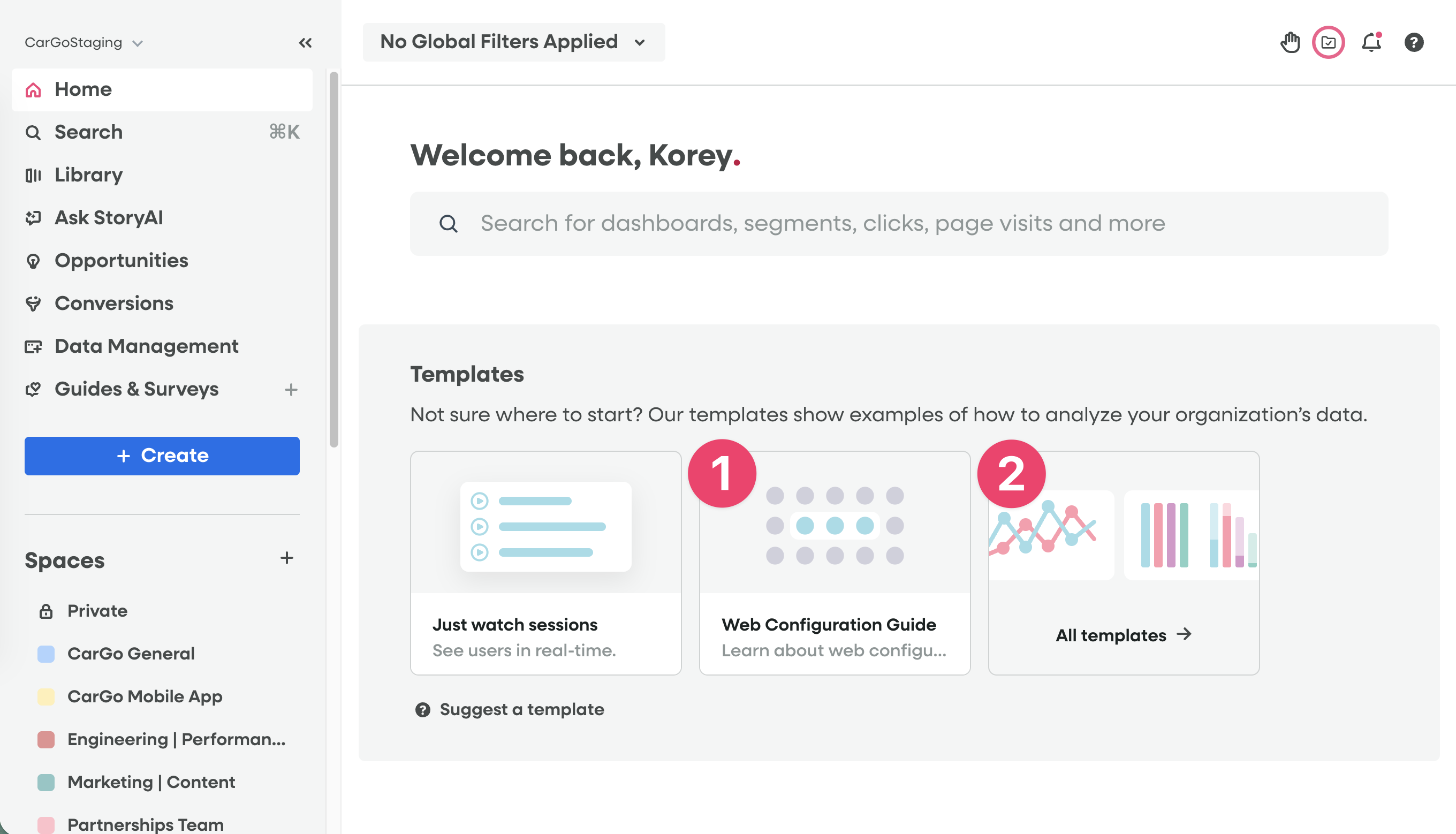Add a new space with plus icon
The image size is (1456, 834).
pyautogui.click(x=287, y=558)
